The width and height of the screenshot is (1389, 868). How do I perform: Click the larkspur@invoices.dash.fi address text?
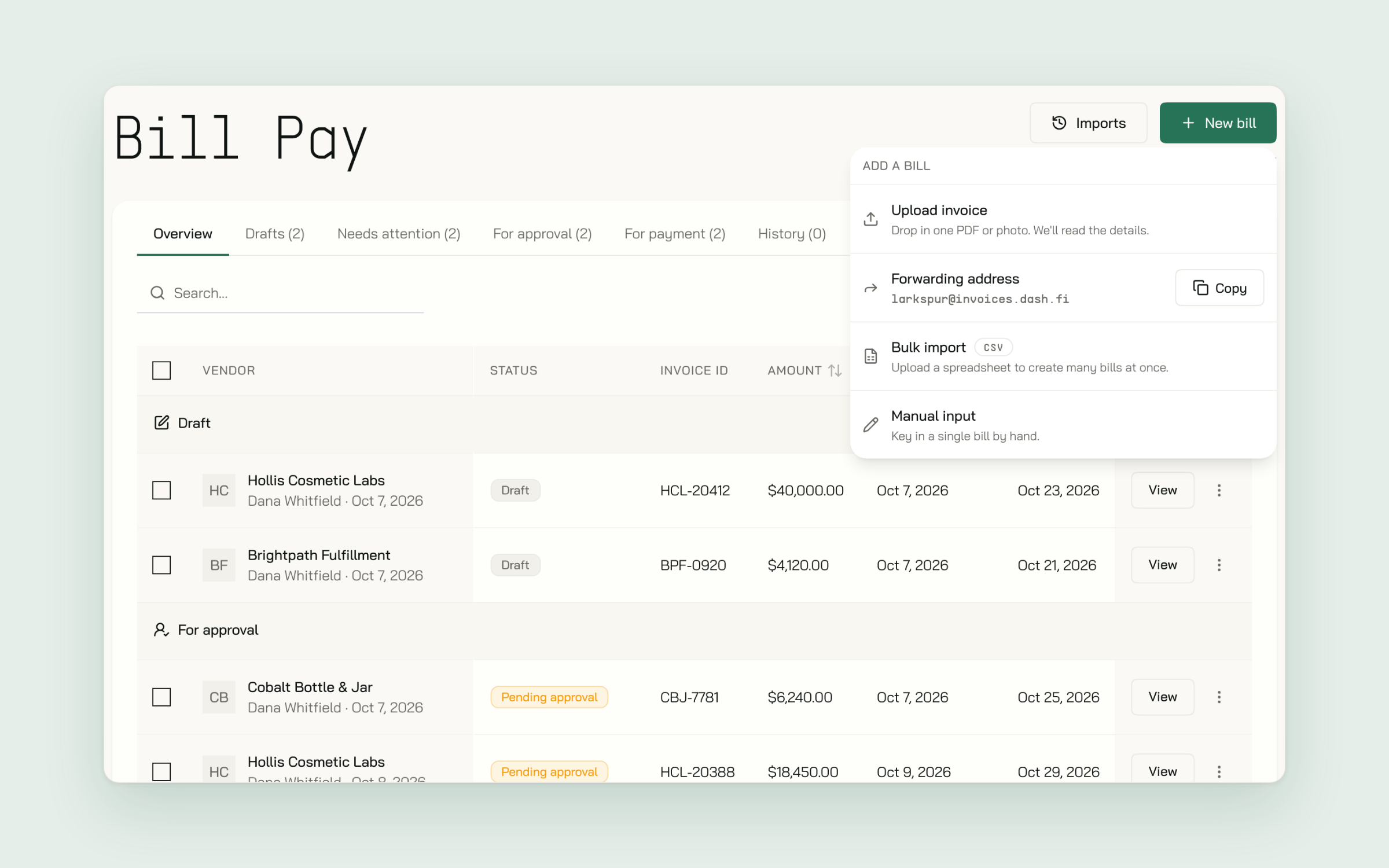coord(980,299)
